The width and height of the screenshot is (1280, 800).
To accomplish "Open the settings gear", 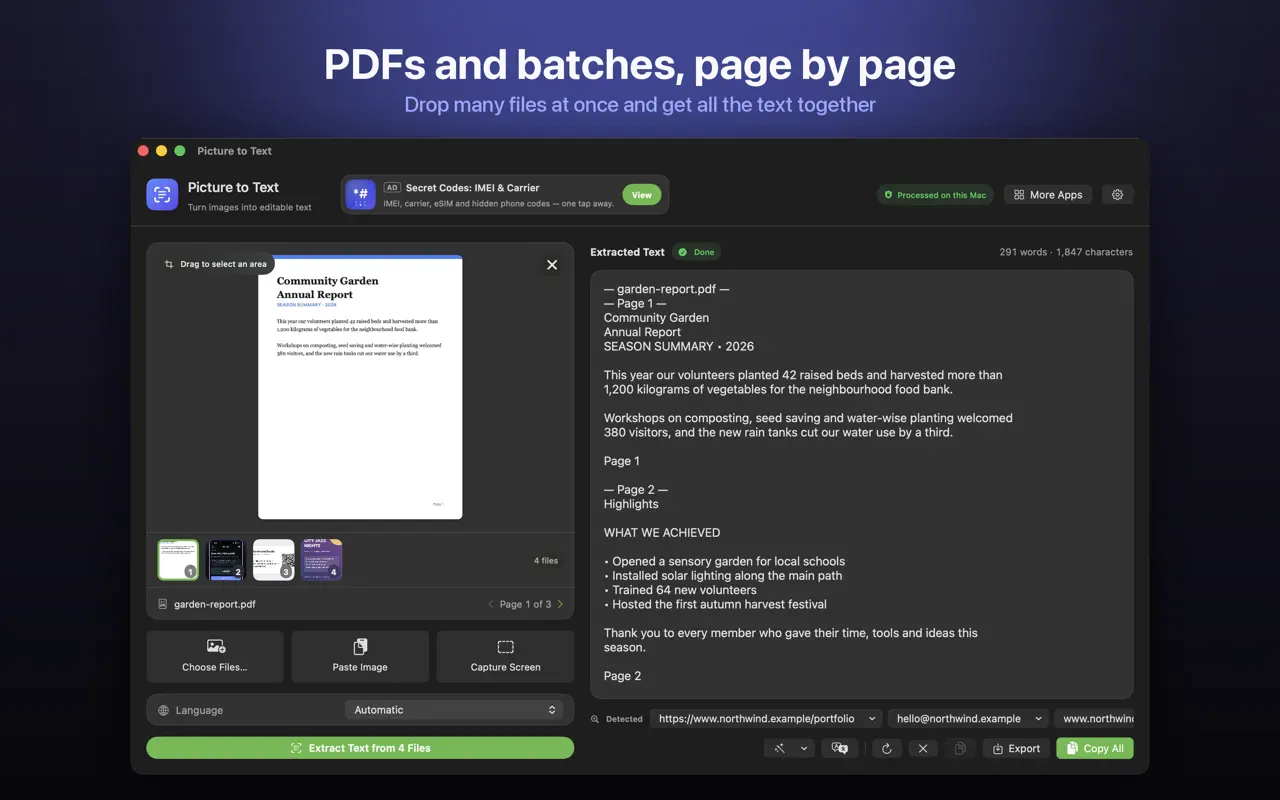I will [x=1117, y=195].
